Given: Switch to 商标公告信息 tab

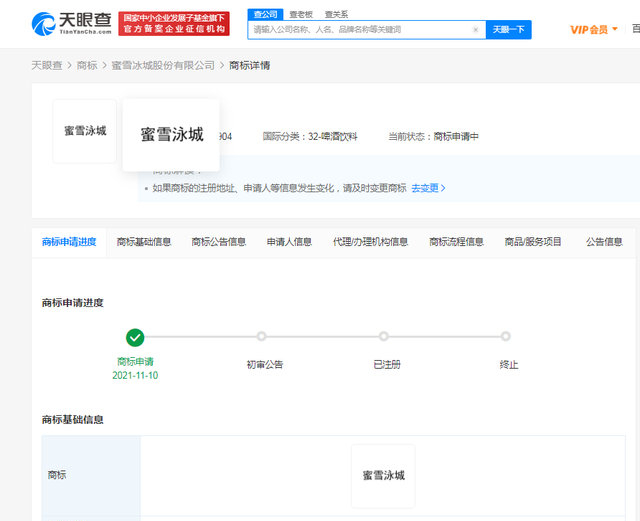Looking at the screenshot, I should pos(219,242).
